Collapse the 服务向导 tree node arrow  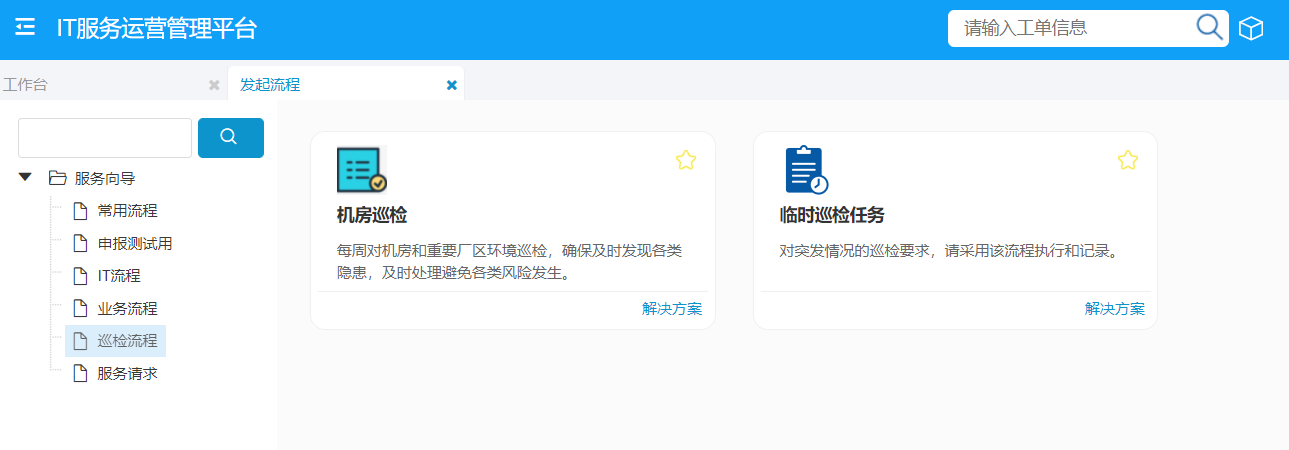(26, 178)
